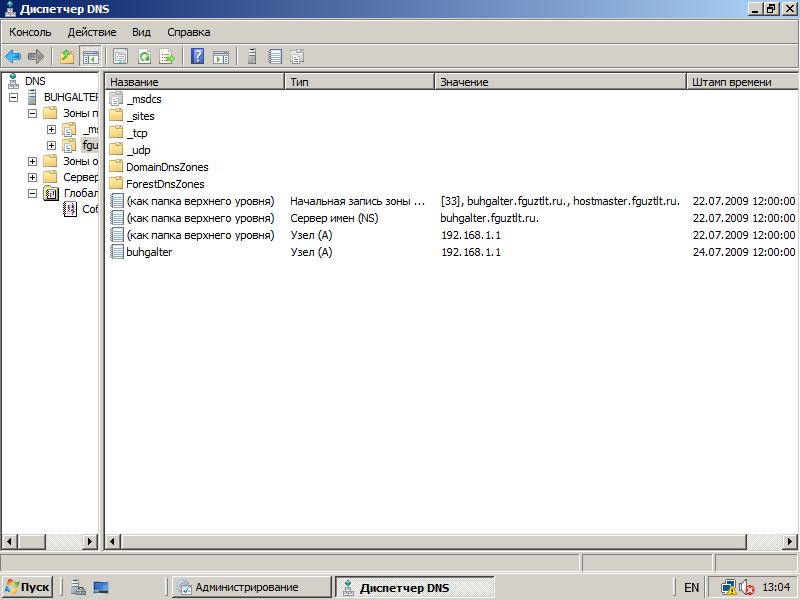Open the Действие menu

pyautogui.click(x=92, y=32)
